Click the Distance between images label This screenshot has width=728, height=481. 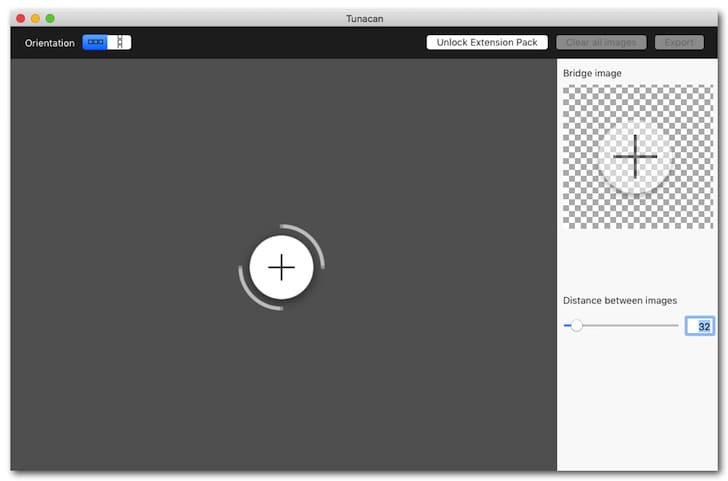620,300
